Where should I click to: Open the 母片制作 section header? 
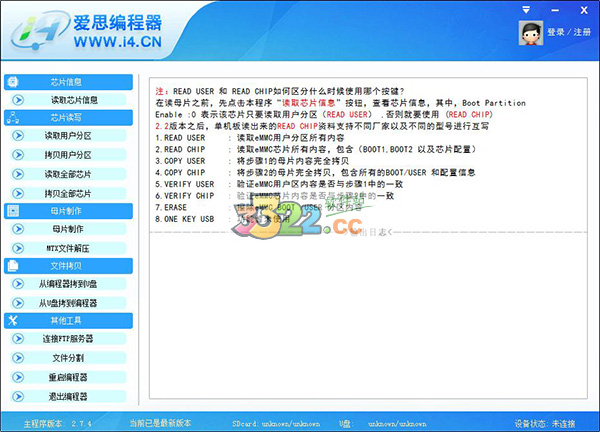pyautogui.click(x=68, y=211)
